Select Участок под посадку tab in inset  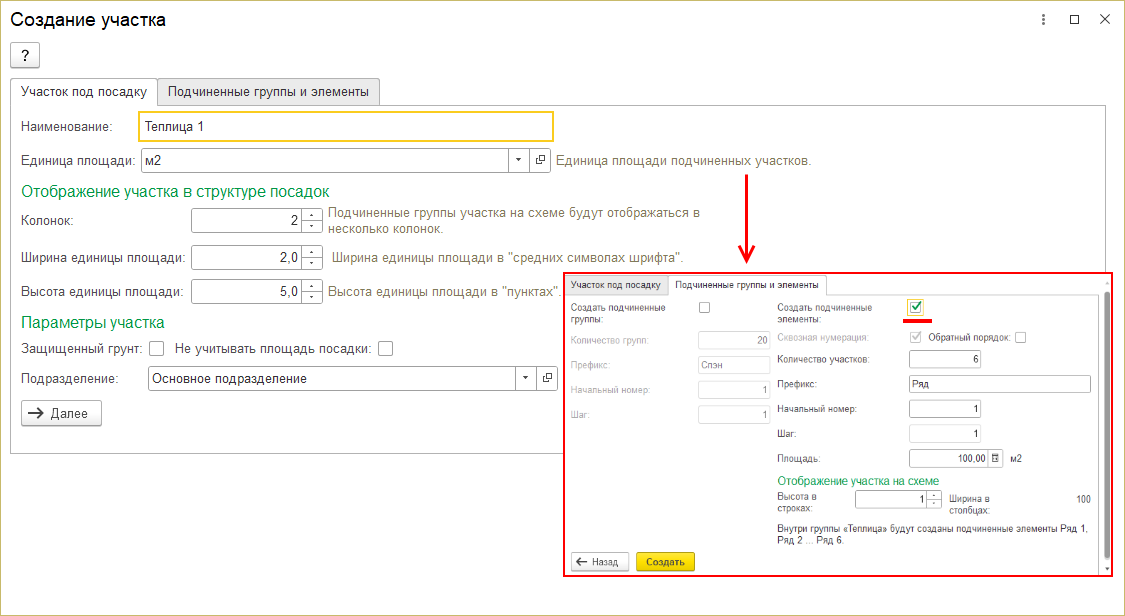[x=616, y=285]
